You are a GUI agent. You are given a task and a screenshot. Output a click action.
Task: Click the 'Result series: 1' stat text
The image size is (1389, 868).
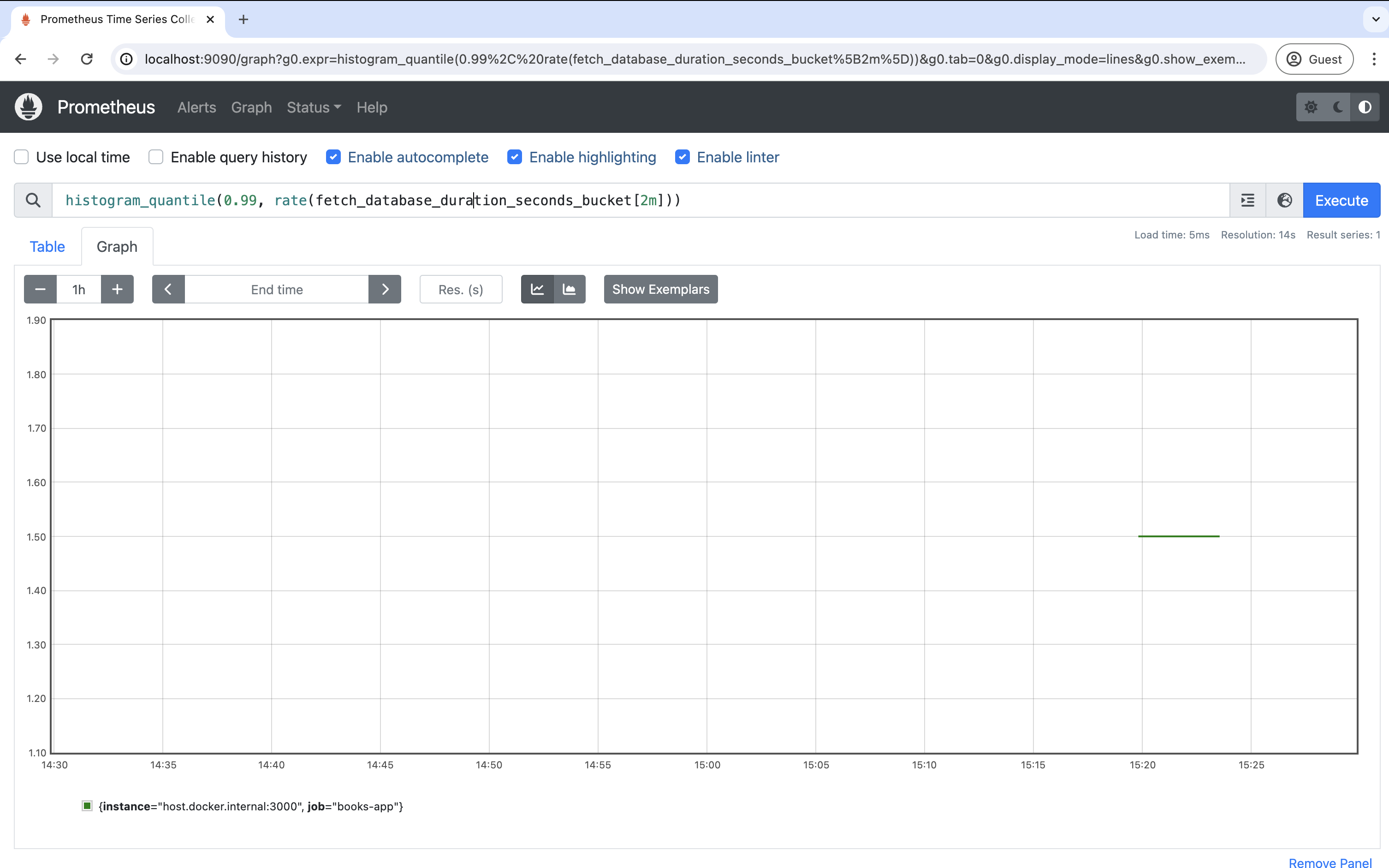(x=1343, y=235)
